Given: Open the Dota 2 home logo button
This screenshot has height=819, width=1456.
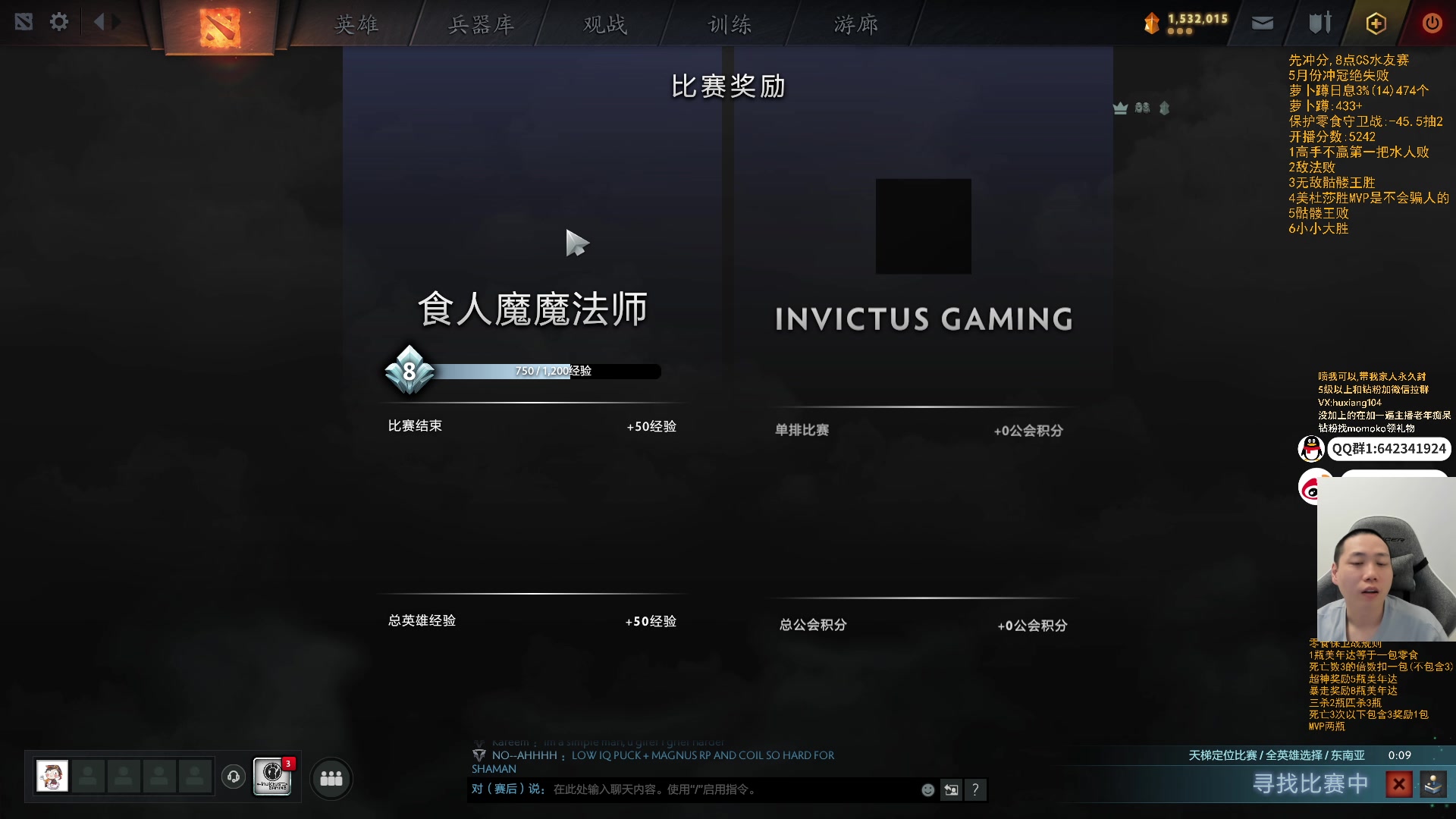Looking at the screenshot, I should pos(219,27).
